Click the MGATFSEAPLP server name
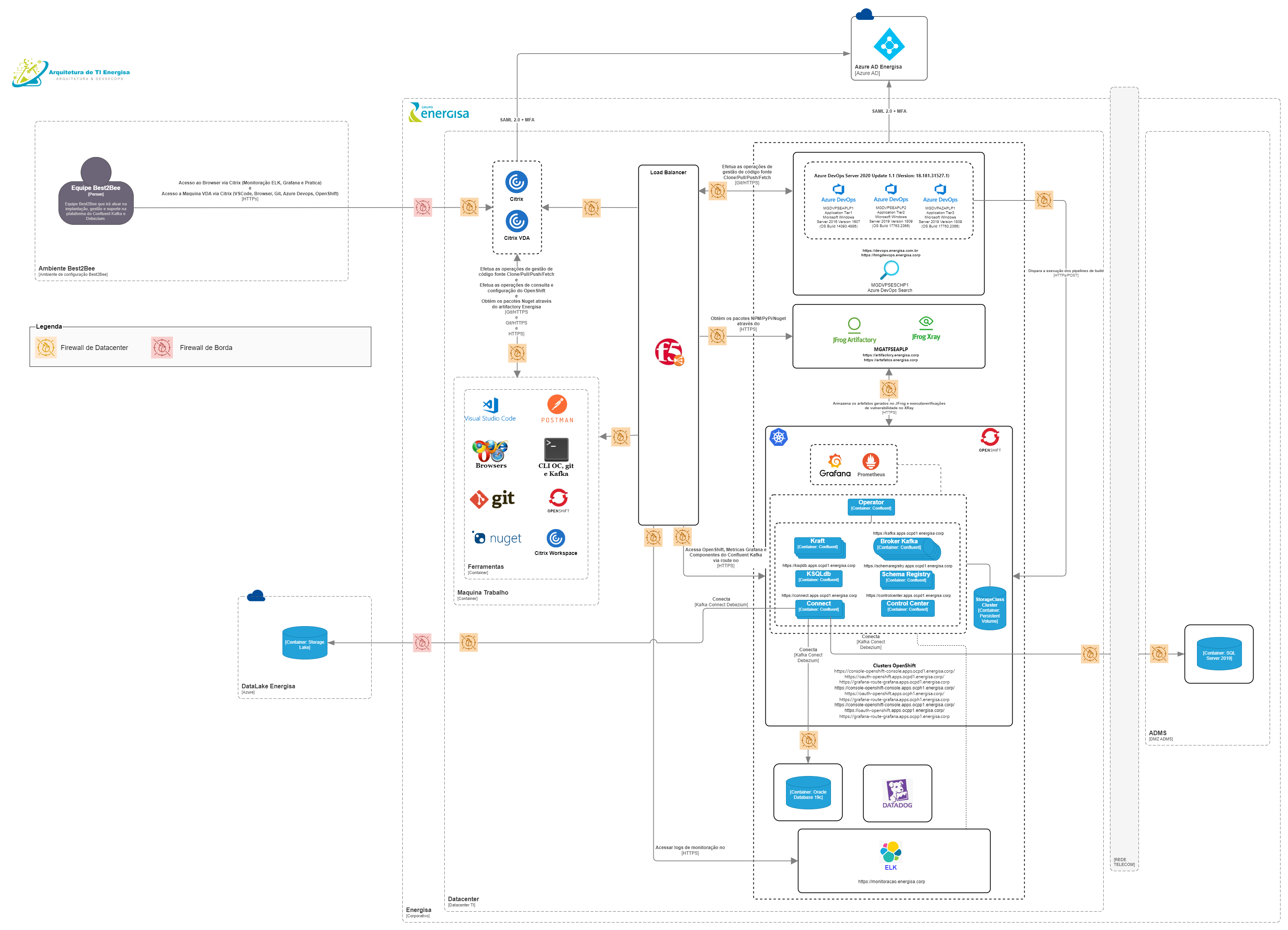 point(891,349)
